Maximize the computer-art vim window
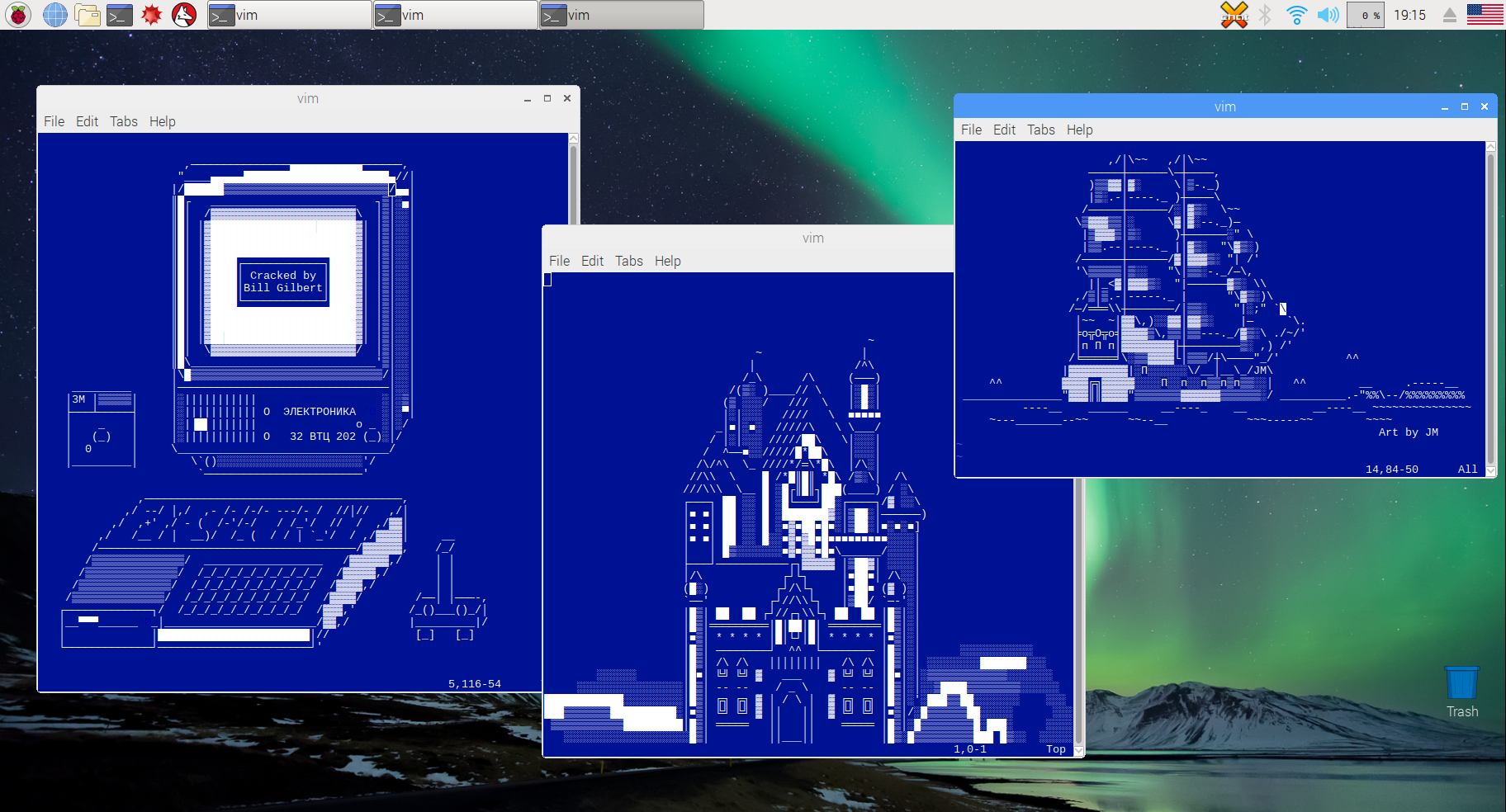The image size is (1506, 812). [x=547, y=98]
